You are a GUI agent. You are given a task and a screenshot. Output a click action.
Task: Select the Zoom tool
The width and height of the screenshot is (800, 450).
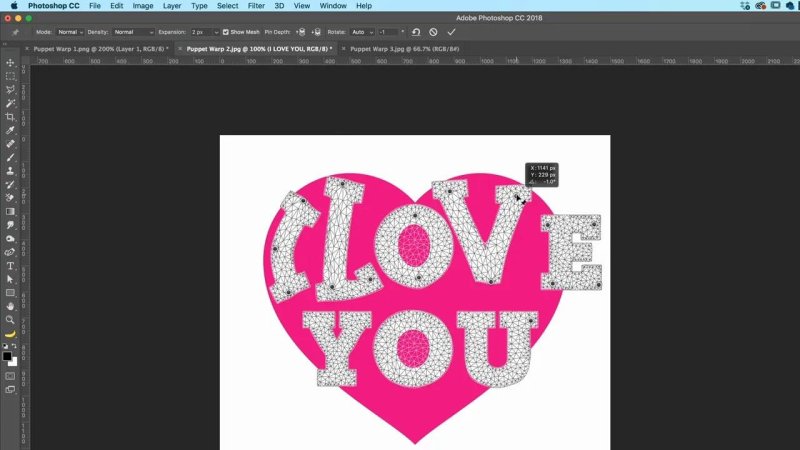pos(10,320)
